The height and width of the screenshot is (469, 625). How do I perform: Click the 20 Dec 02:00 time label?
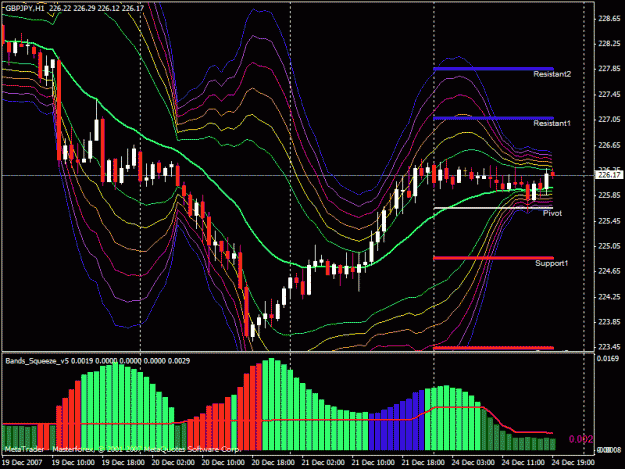click(x=173, y=463)
